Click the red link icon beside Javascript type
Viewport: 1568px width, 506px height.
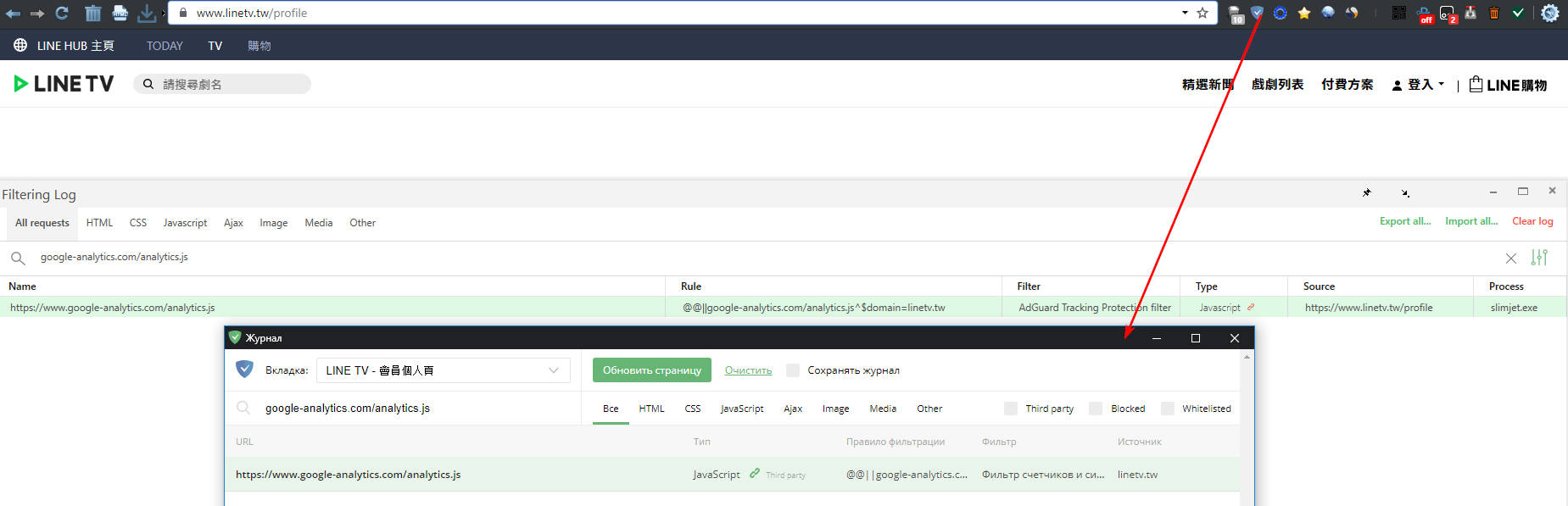pyautogui.click(x=1251, y=307)
